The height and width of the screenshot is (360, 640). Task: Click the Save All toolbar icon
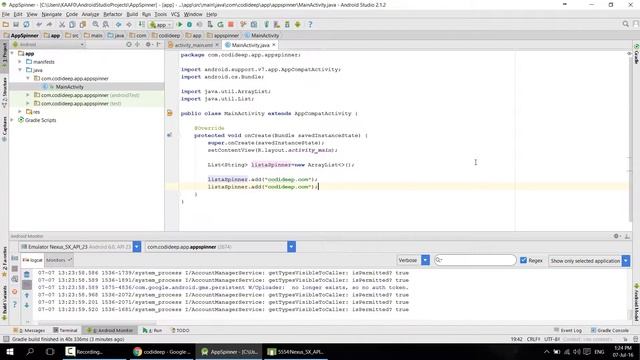point(16,24)
